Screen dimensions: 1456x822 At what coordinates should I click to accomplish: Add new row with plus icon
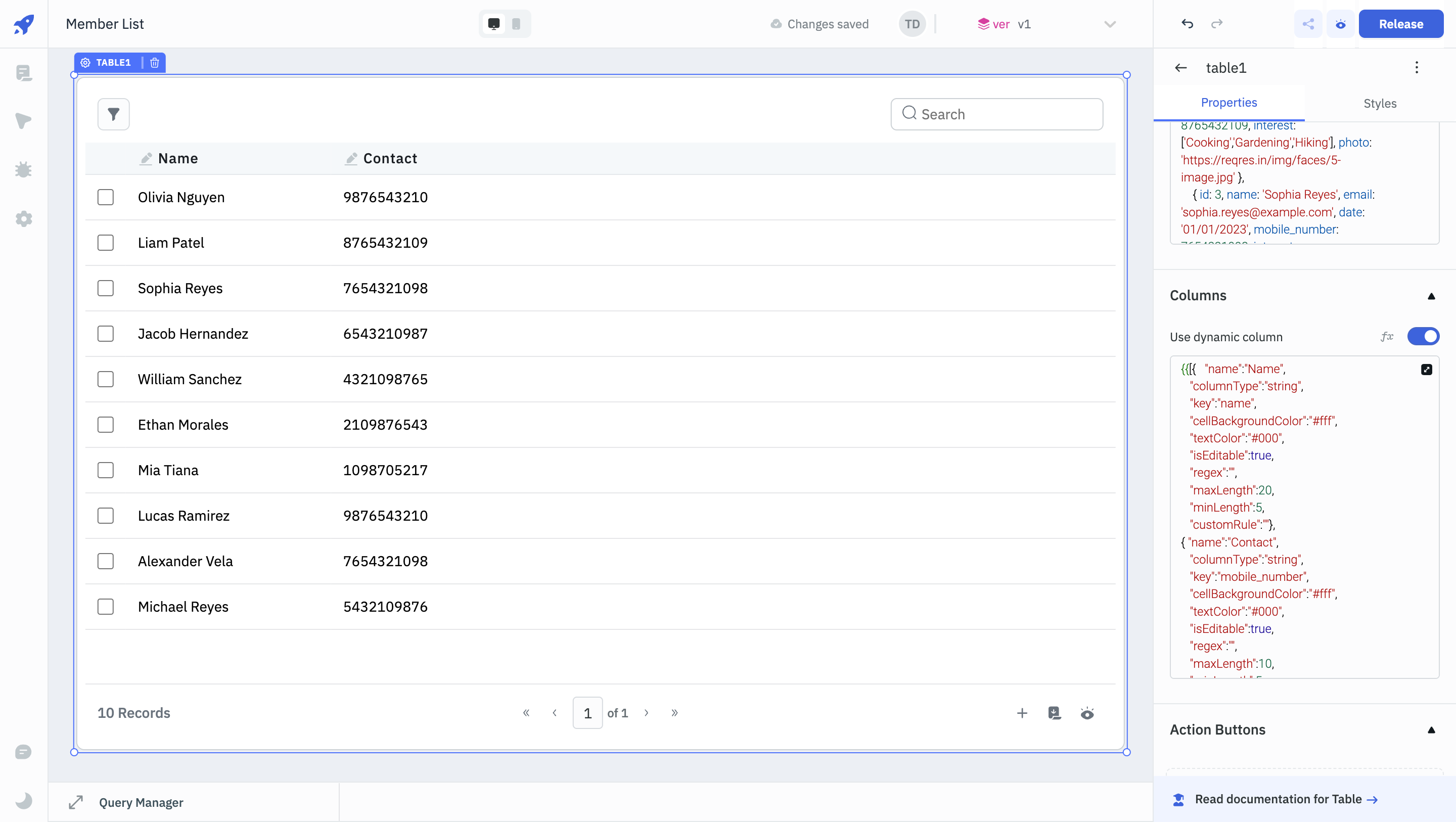pyautogui.click(x=1022, y=713)
